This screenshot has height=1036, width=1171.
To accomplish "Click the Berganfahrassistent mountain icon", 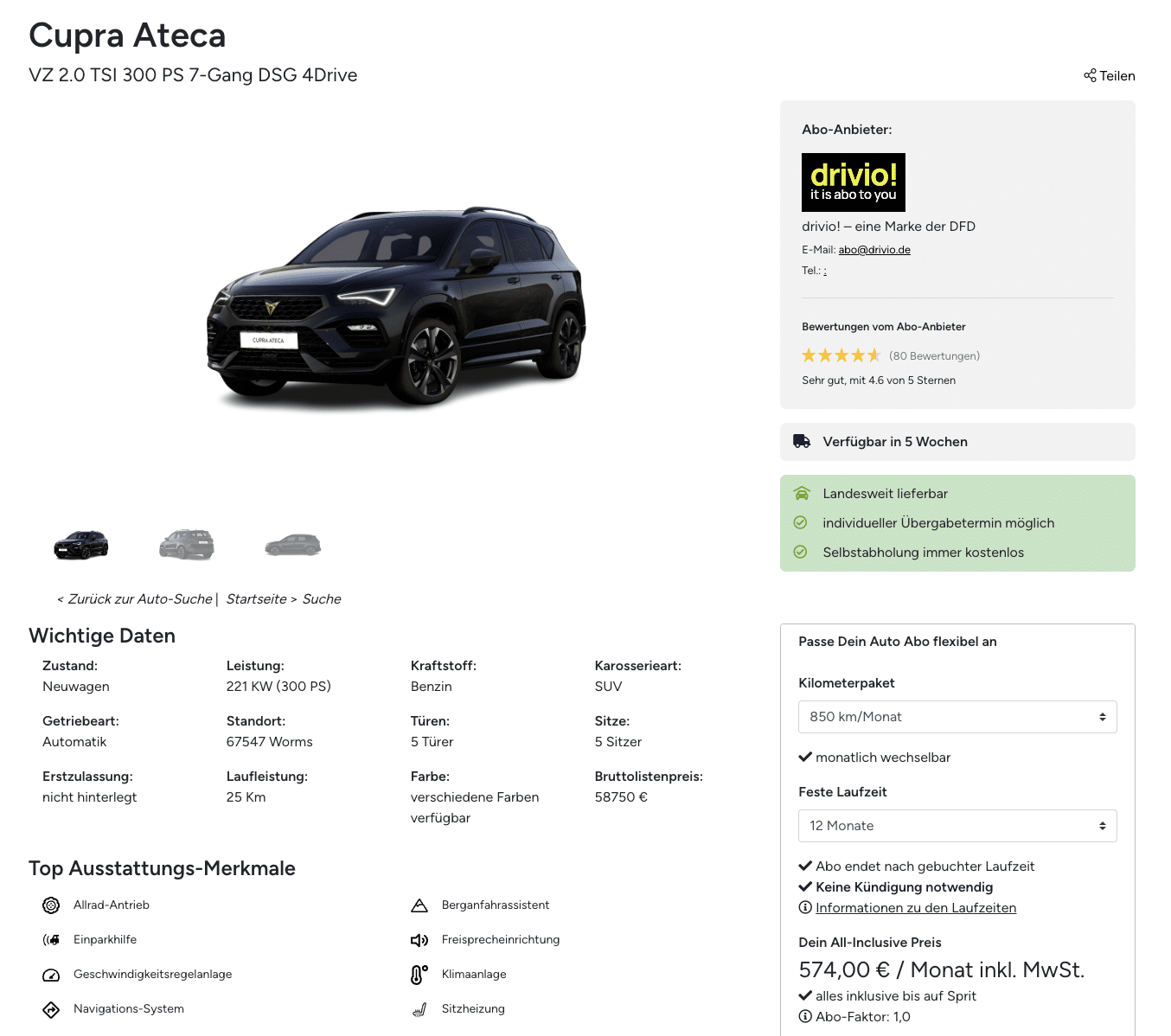I will click(419, 905).
